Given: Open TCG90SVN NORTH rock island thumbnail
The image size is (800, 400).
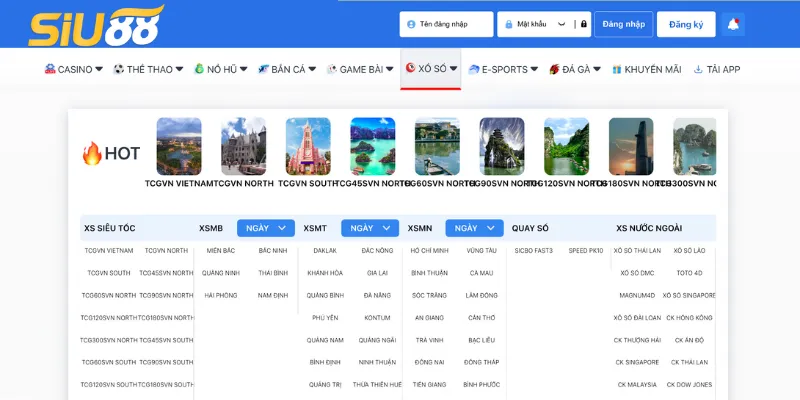Looking at the screenshot, I should pyautogui.click(x=502, y=146).
